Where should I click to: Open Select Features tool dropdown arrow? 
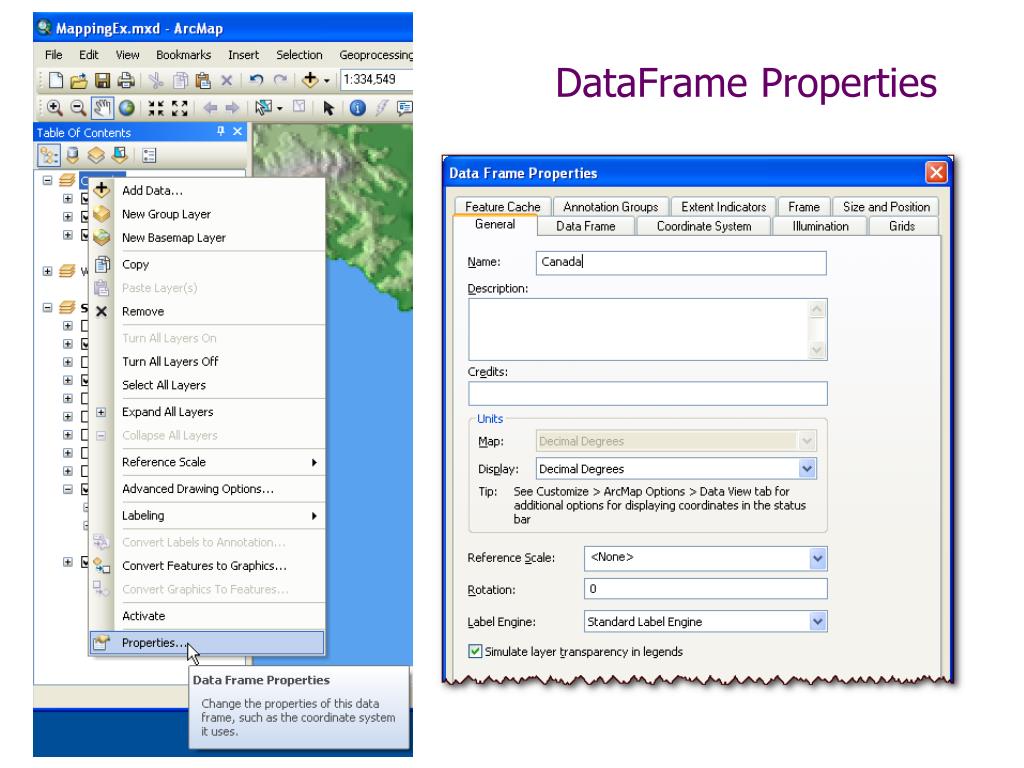tap(280, 108)
